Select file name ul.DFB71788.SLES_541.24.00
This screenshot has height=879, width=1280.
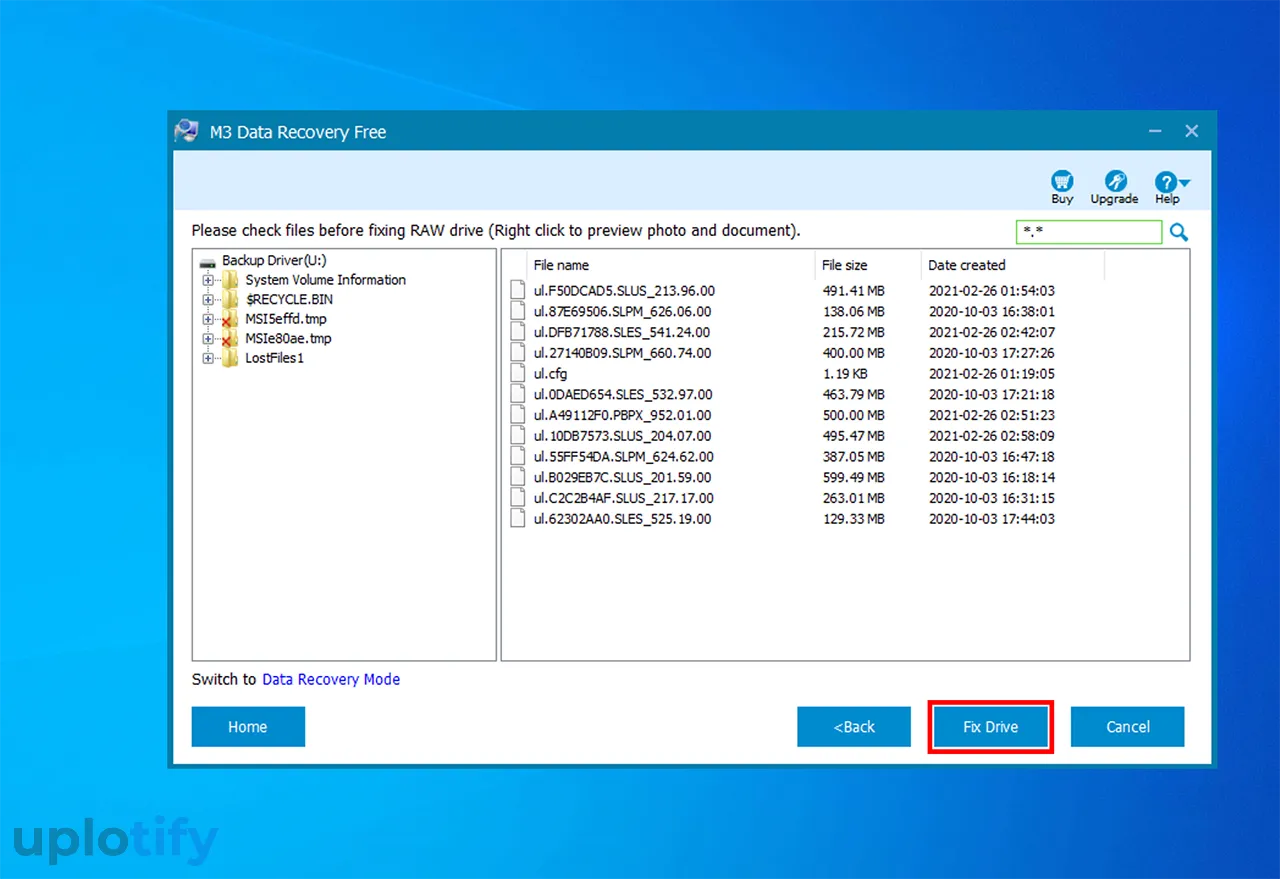point(622,332)
